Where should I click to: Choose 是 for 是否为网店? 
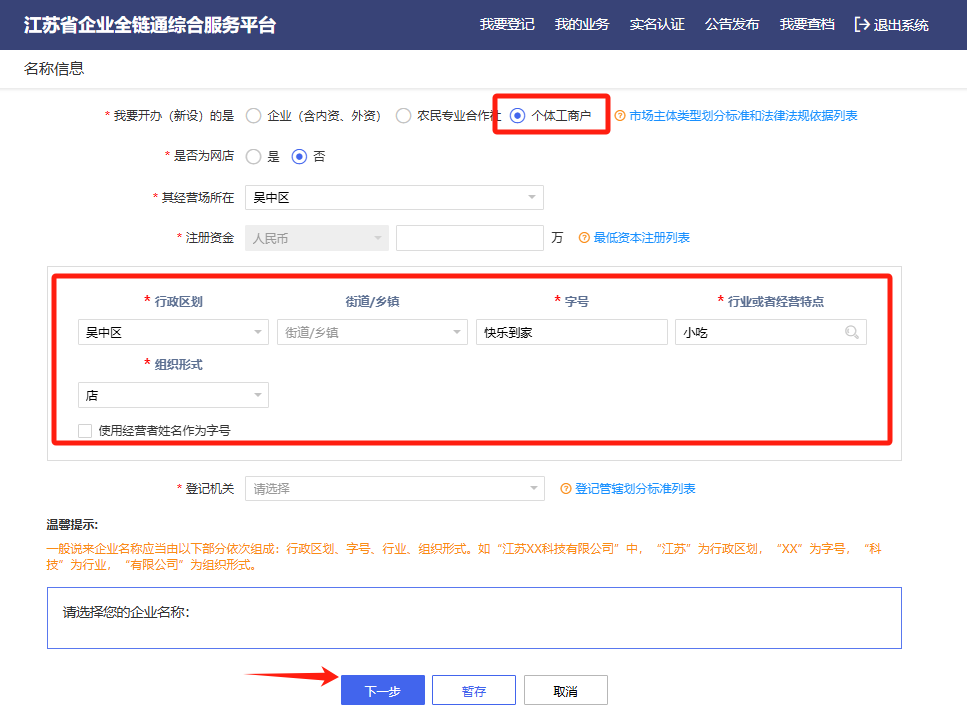tap(253, 157)
